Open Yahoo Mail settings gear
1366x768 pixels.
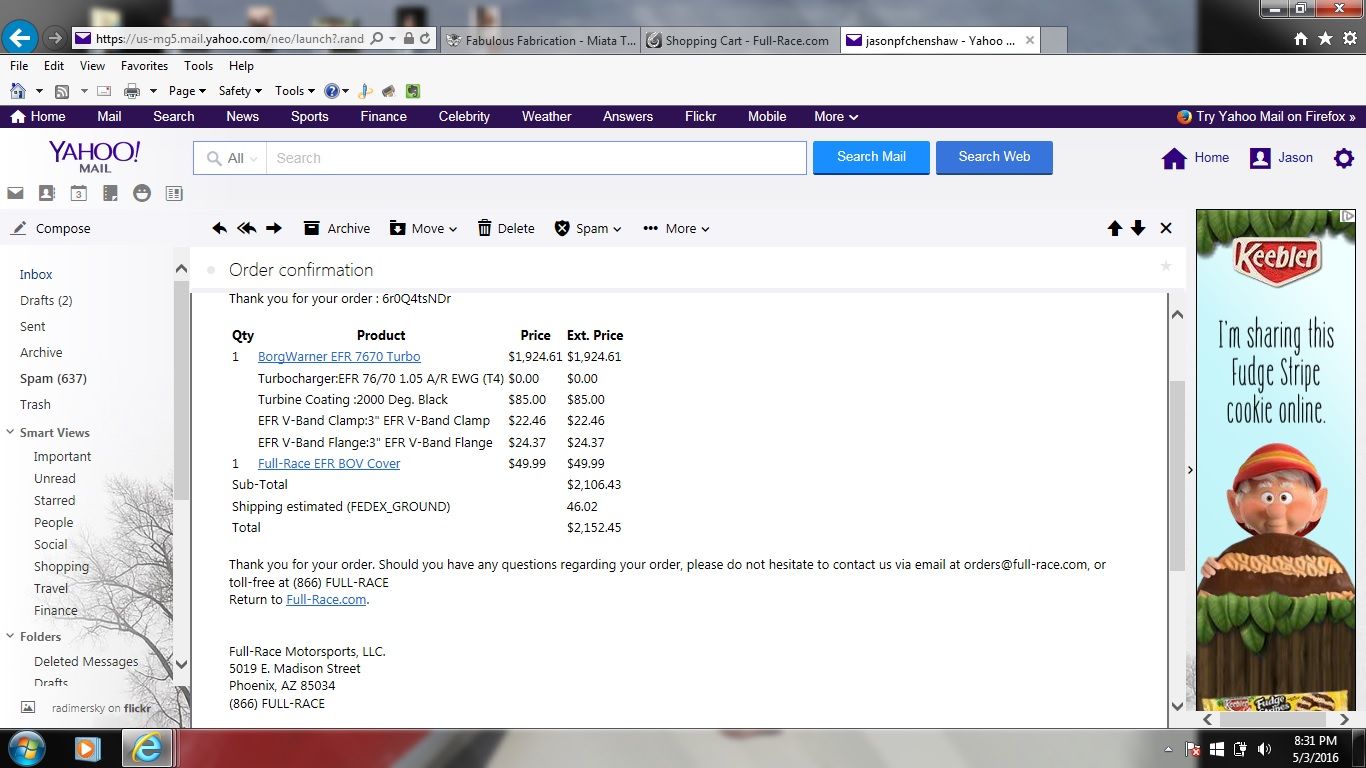(1344, 158)
